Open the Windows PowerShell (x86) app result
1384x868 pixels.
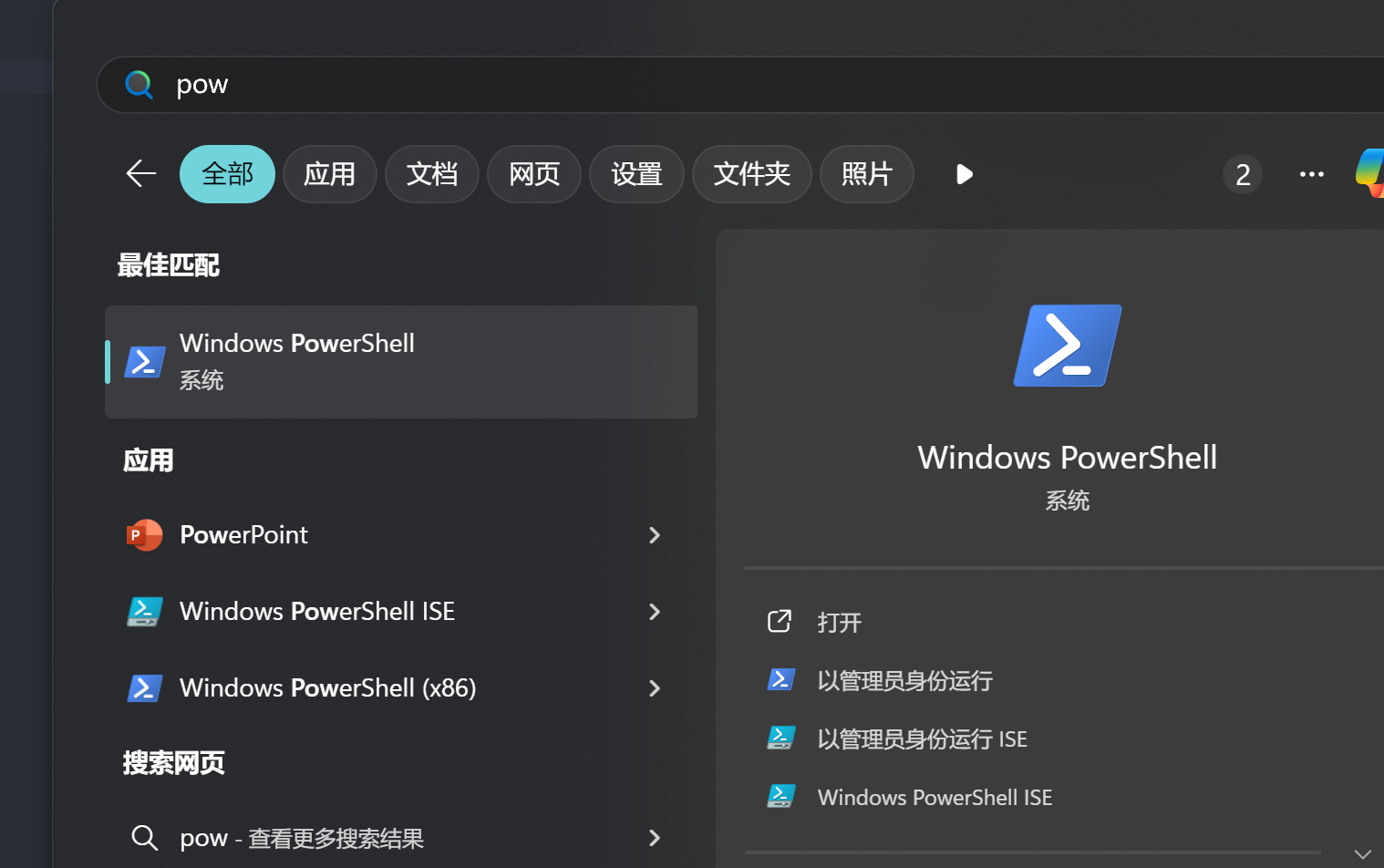(x=401, y=688)
